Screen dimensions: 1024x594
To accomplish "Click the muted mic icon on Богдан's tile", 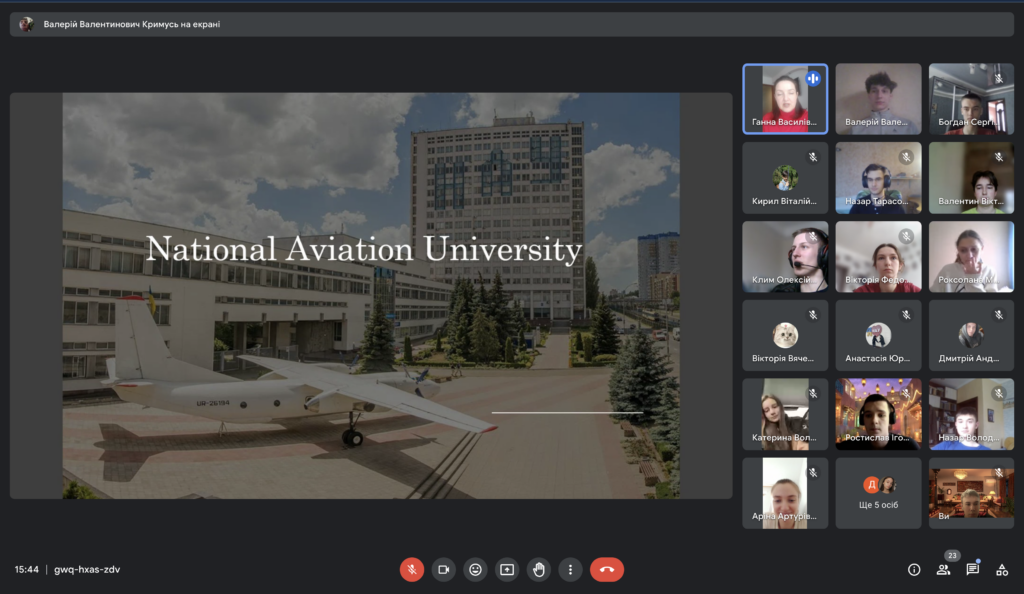I will [998, 78].
